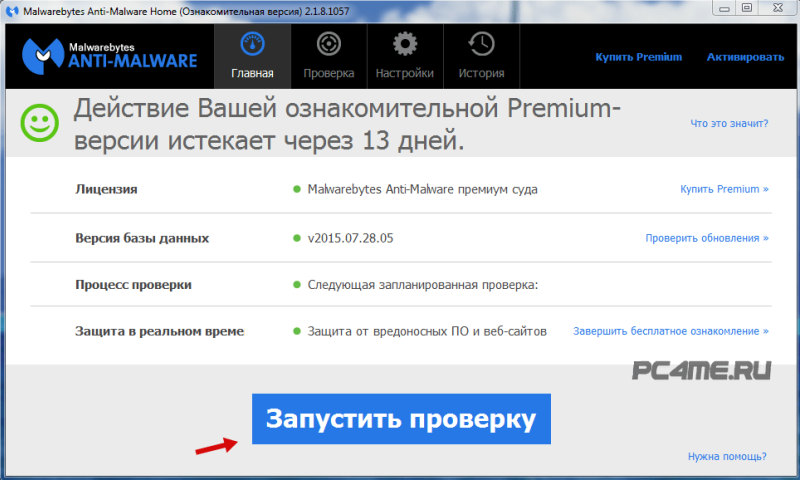Start scan with Запустить проверку button

(401, 419)
